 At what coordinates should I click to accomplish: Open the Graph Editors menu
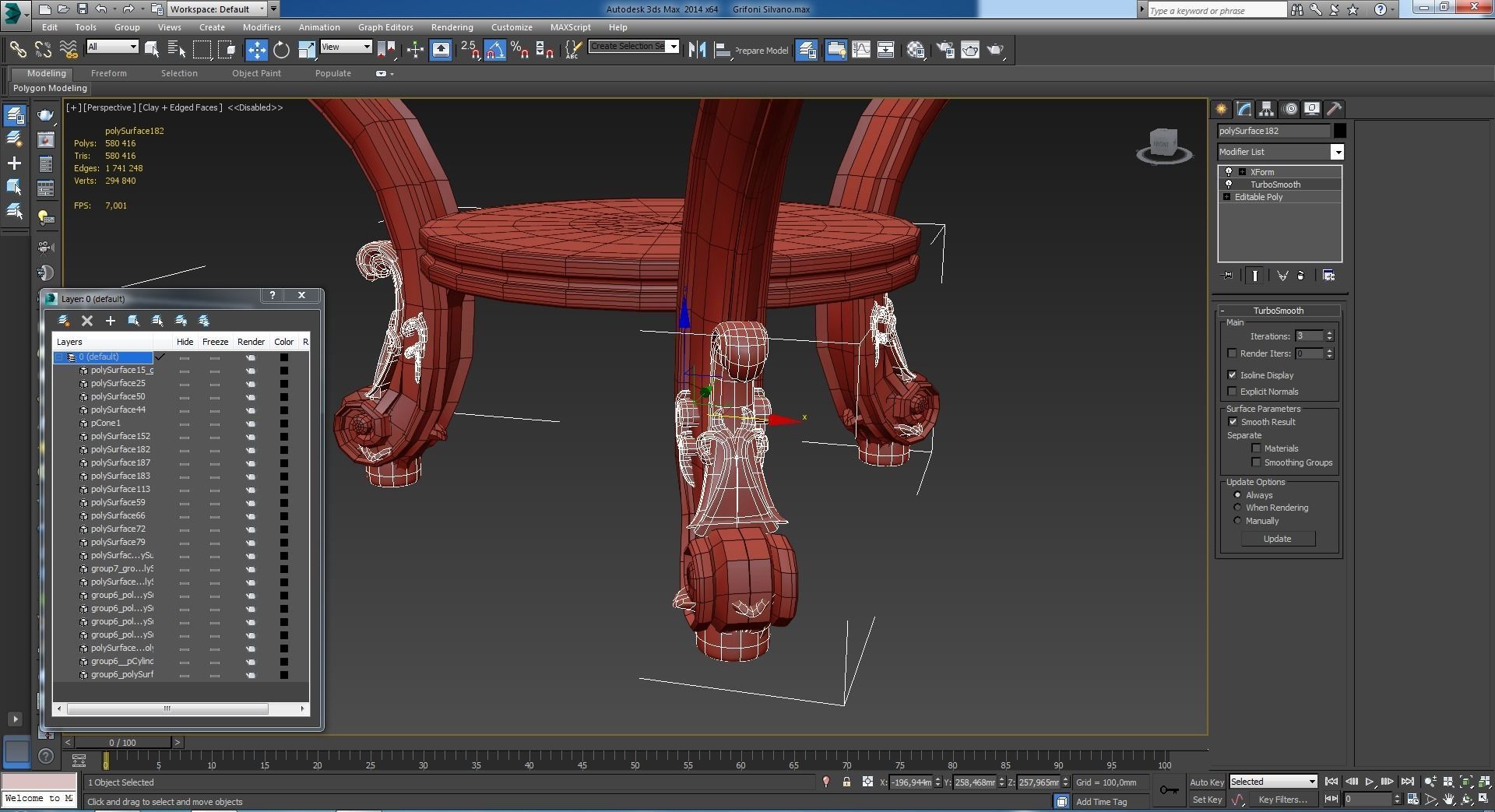[385, 27]
